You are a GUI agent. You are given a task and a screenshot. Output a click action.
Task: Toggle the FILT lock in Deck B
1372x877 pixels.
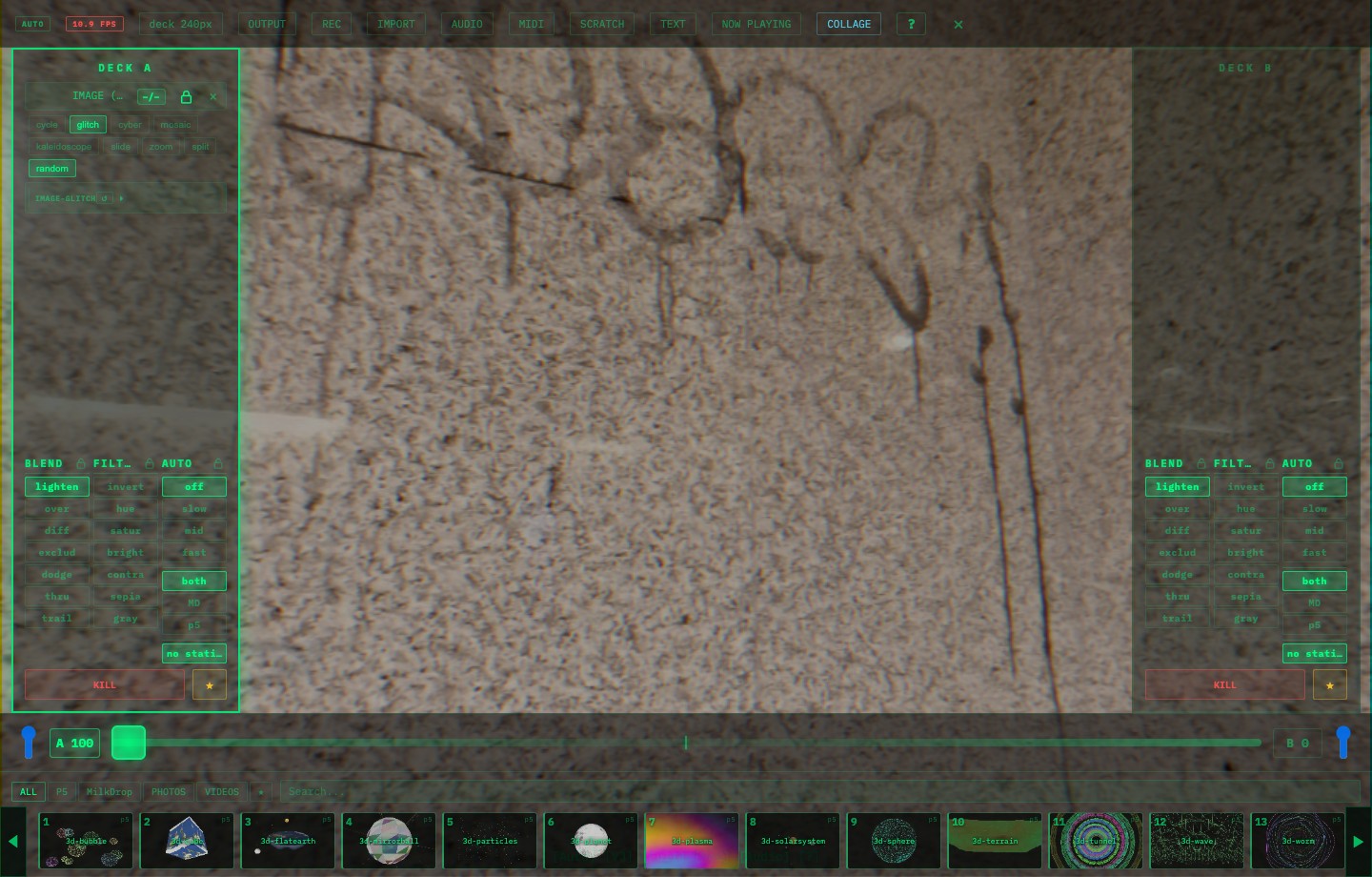tap(1270, 463)
